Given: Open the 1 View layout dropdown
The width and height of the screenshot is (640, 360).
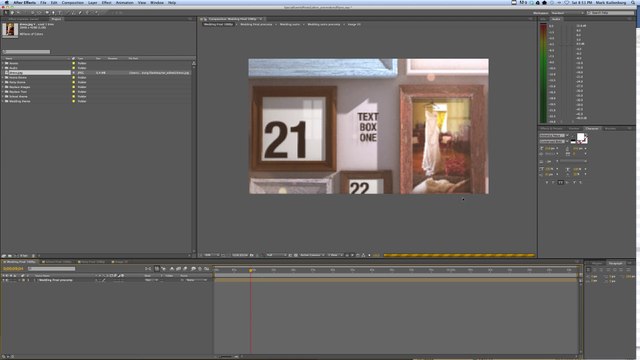Looking at the screenshot, I should click(x=336, y=255).
